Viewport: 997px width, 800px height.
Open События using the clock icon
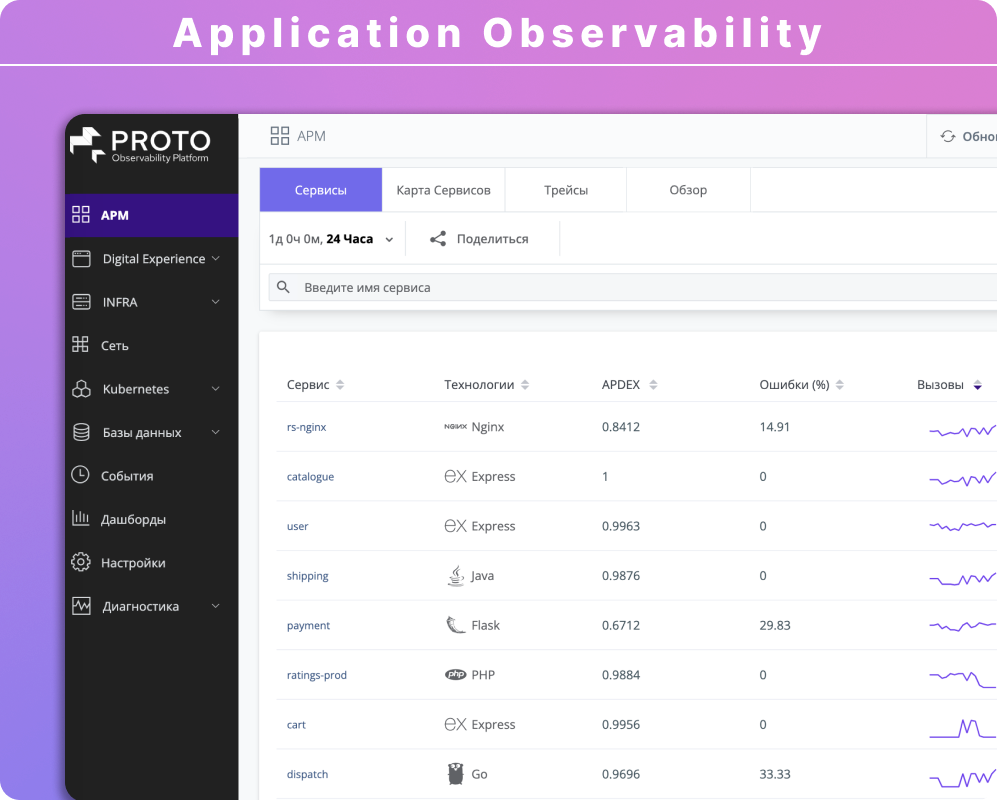click(80, 475)
